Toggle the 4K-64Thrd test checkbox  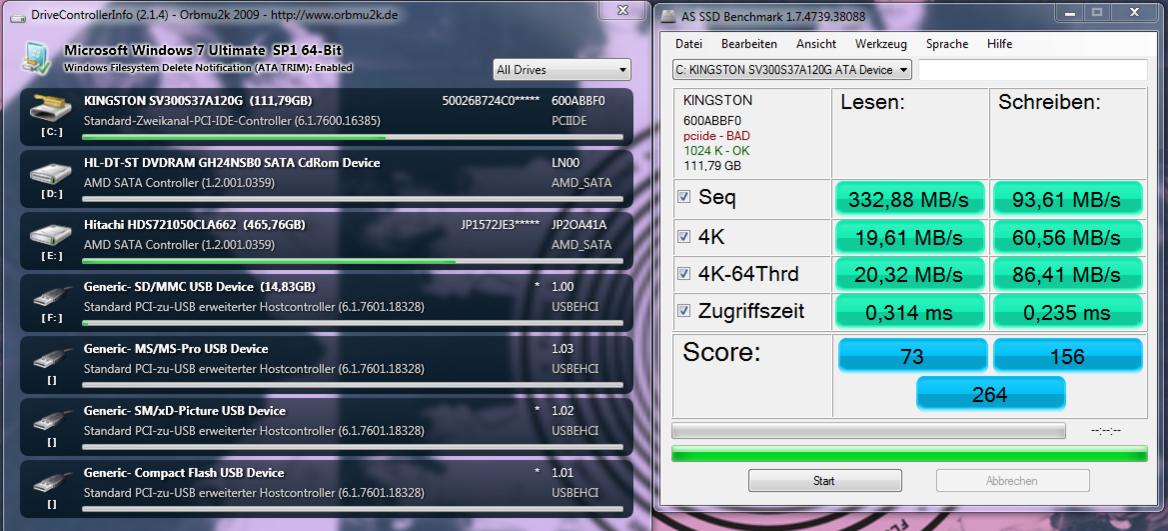pos(684,273)
